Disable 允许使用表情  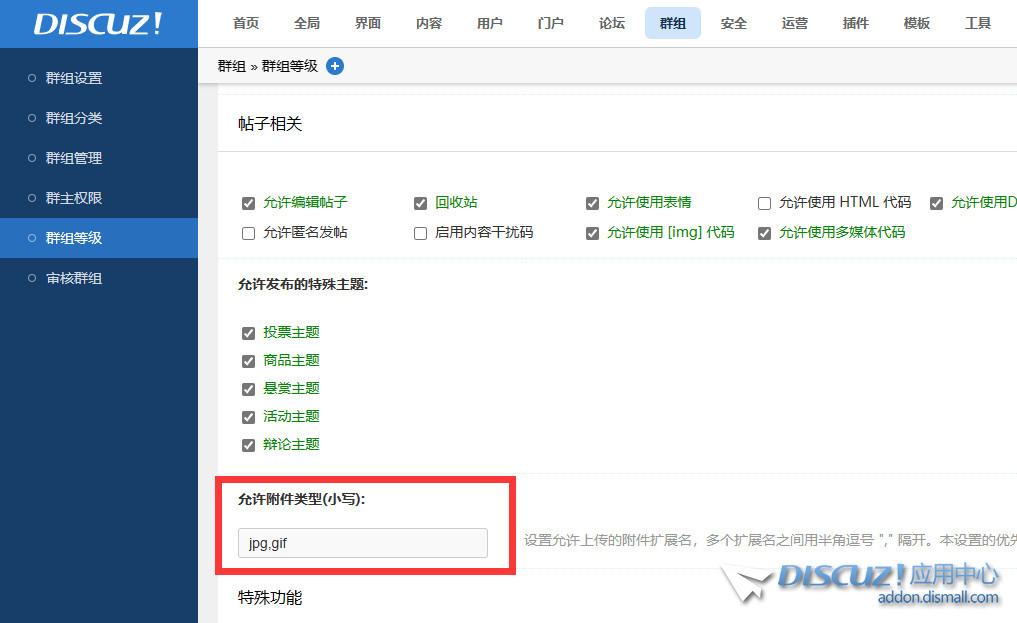click(592, 203)
